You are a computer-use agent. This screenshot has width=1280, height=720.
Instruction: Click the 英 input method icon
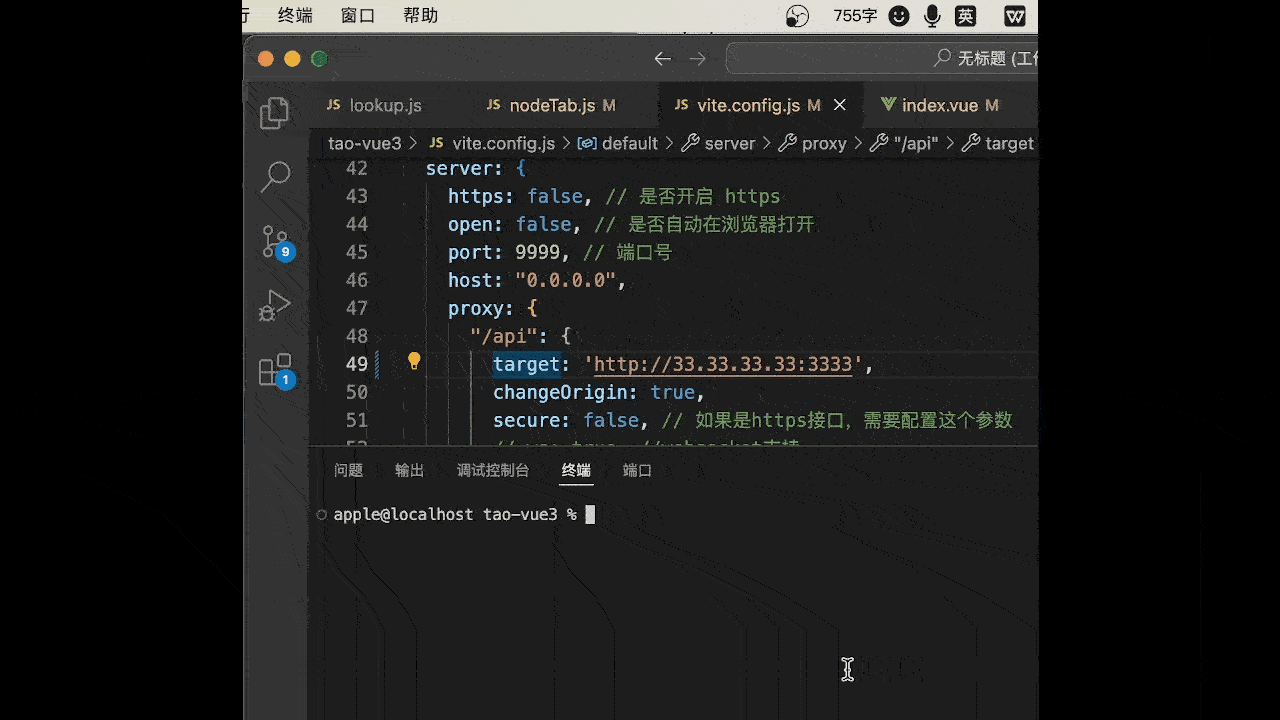pyautogui.click(x=965, y=15)
